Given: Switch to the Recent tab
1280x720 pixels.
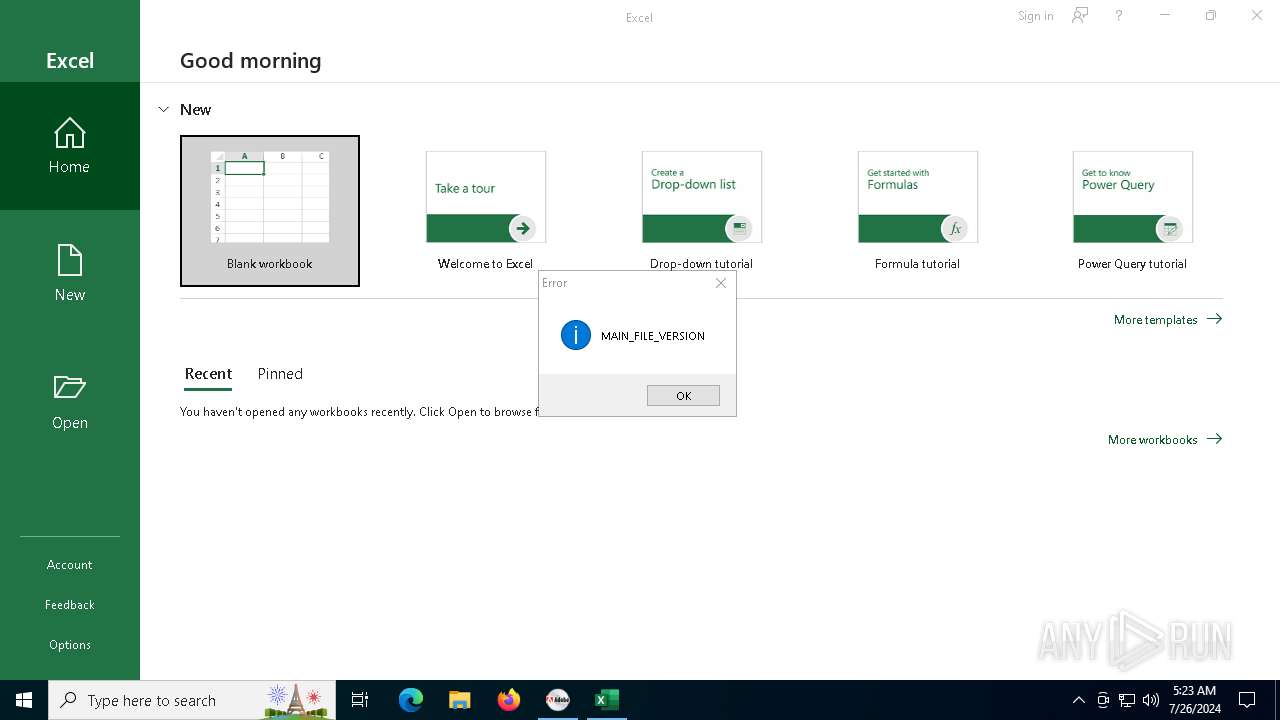Looking at the screenshot, I should tap(208, 374).
